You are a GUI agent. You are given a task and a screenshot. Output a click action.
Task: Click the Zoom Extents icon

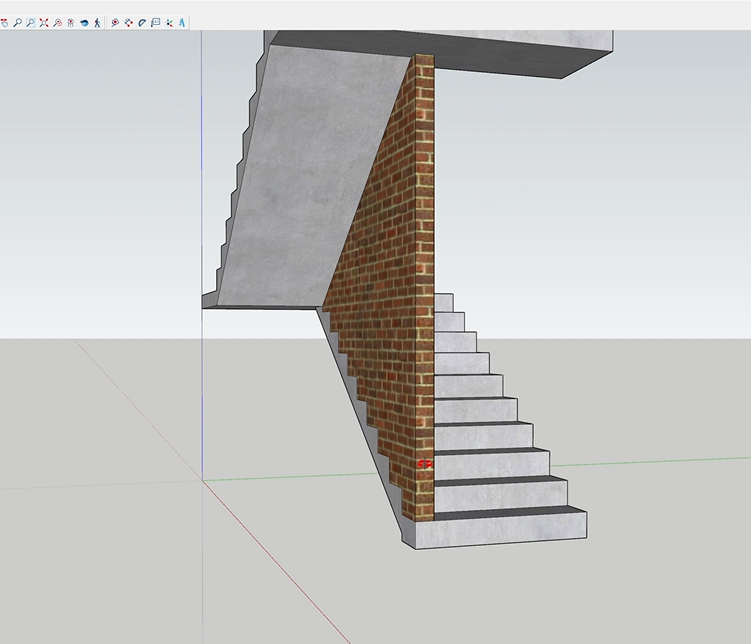coord(44,22)
